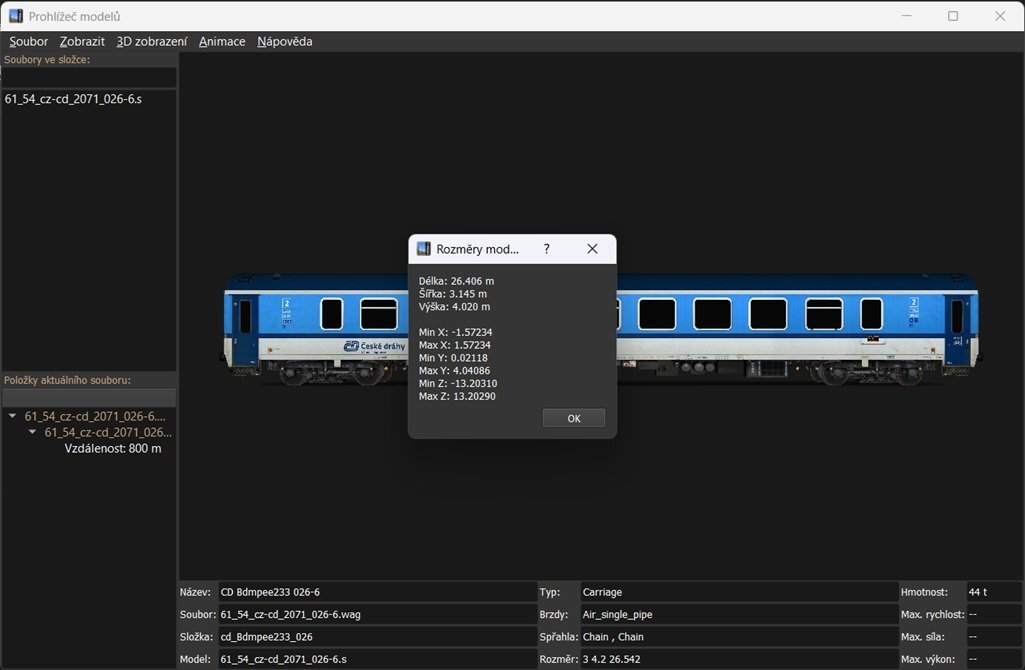Click the Brzdy field Air_single_pipe
This screenshot has height=670, width=1025.
pos(739,614)
